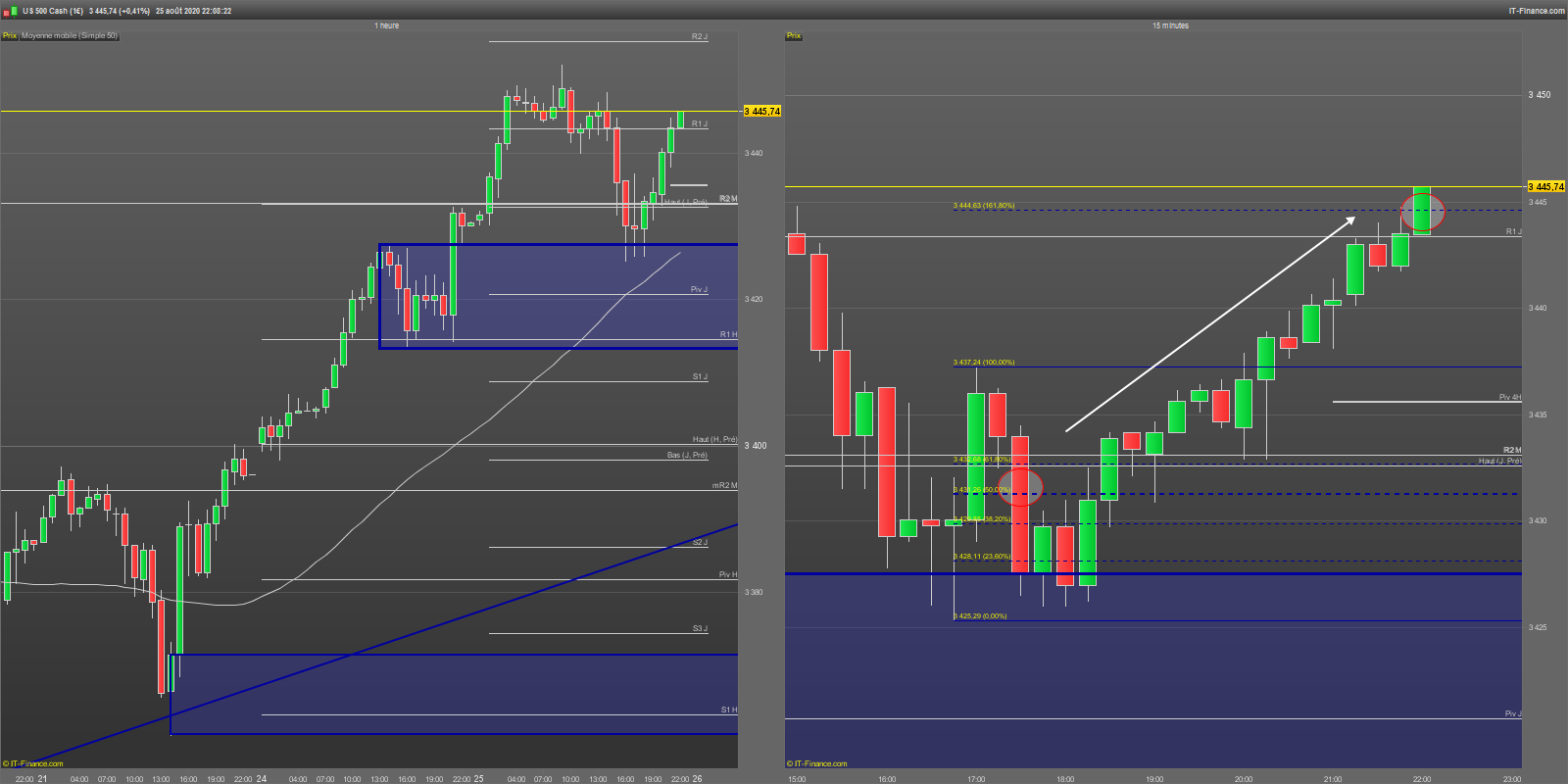The height and width of the screenshot is (784, 1568).
Task: Select the Haut (H, Pré) level label
Action: (714, 440)
